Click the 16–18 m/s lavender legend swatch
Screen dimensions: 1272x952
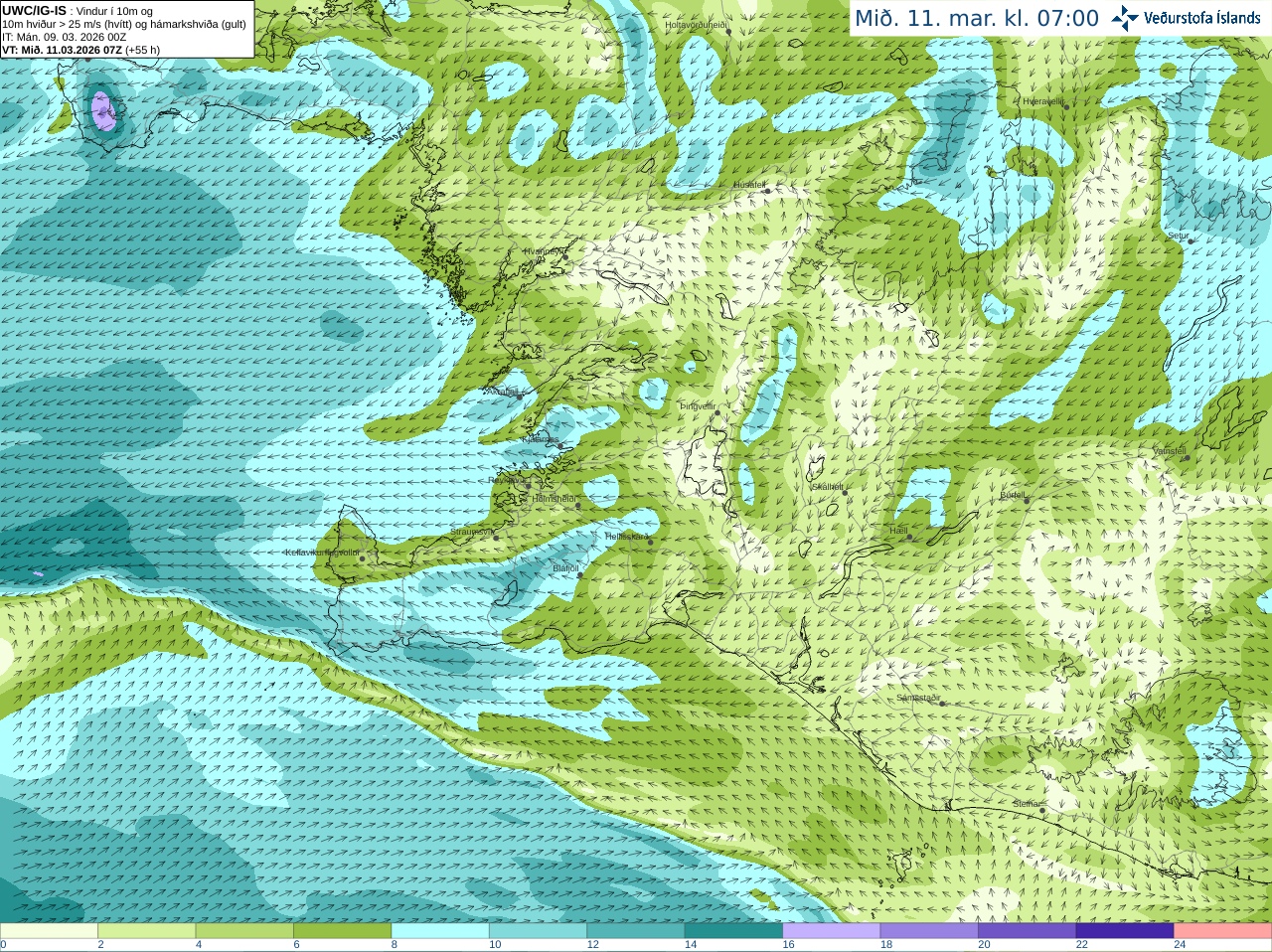point(832,931)
